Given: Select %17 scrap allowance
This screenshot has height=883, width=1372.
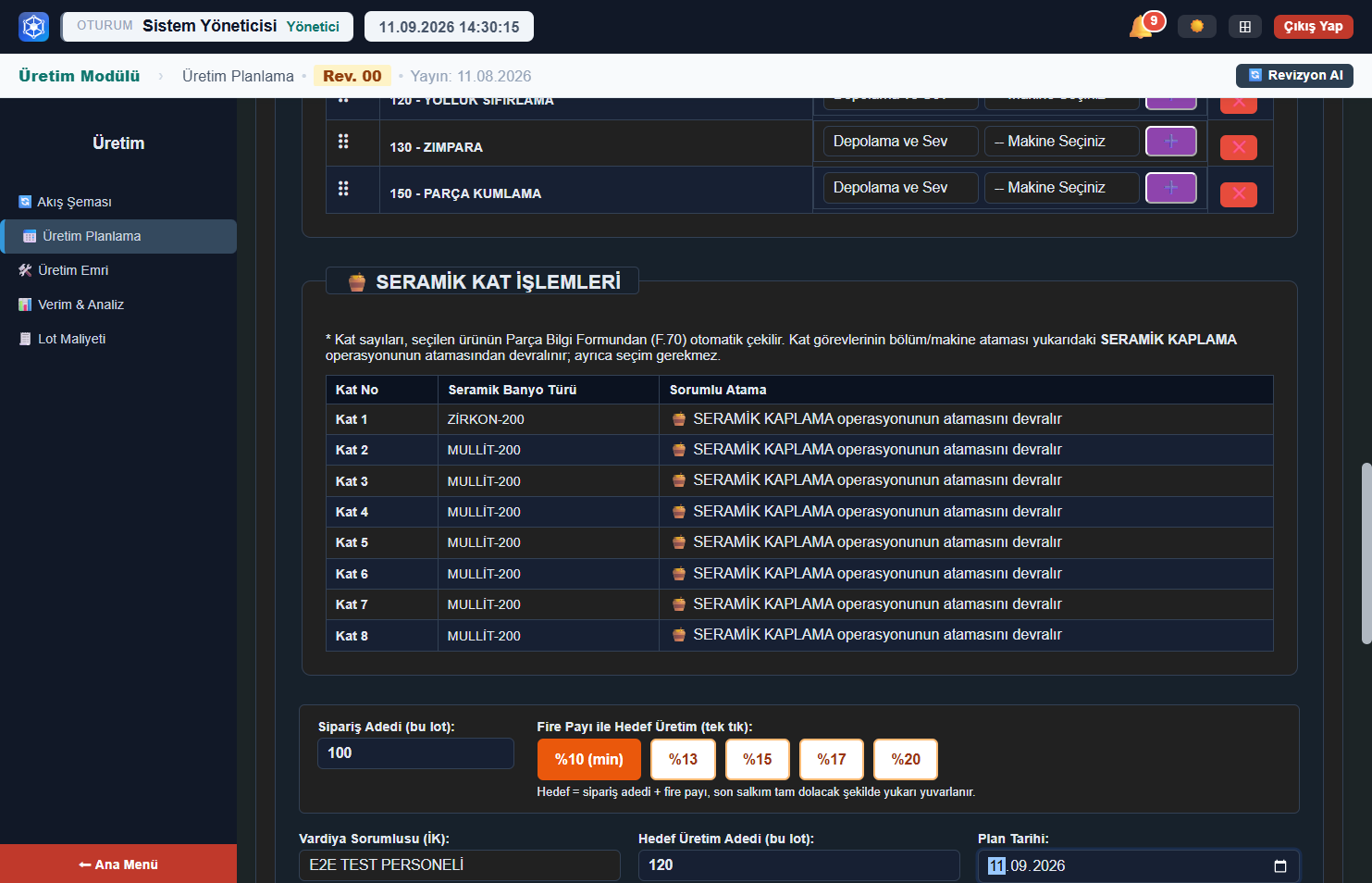Looking at the screenshot, I should click(x=832, y=759).
